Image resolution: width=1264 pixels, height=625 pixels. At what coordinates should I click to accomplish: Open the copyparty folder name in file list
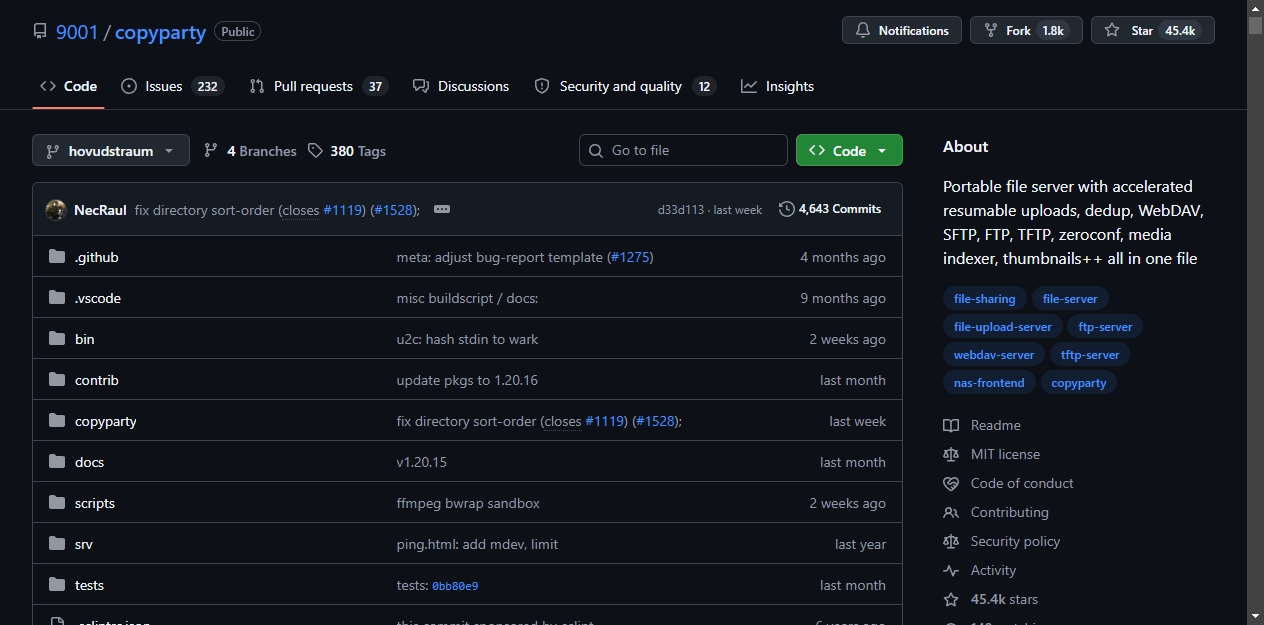coord(106,421)
